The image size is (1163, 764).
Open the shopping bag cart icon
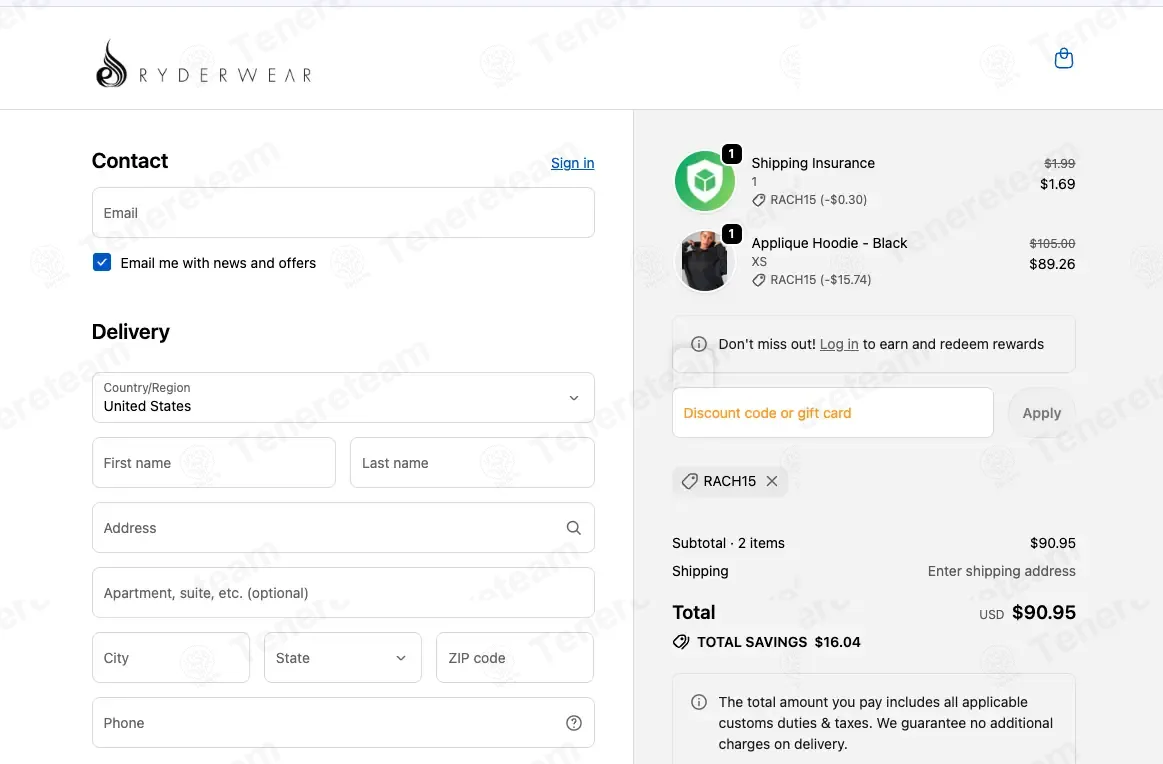pos(1064,59)
